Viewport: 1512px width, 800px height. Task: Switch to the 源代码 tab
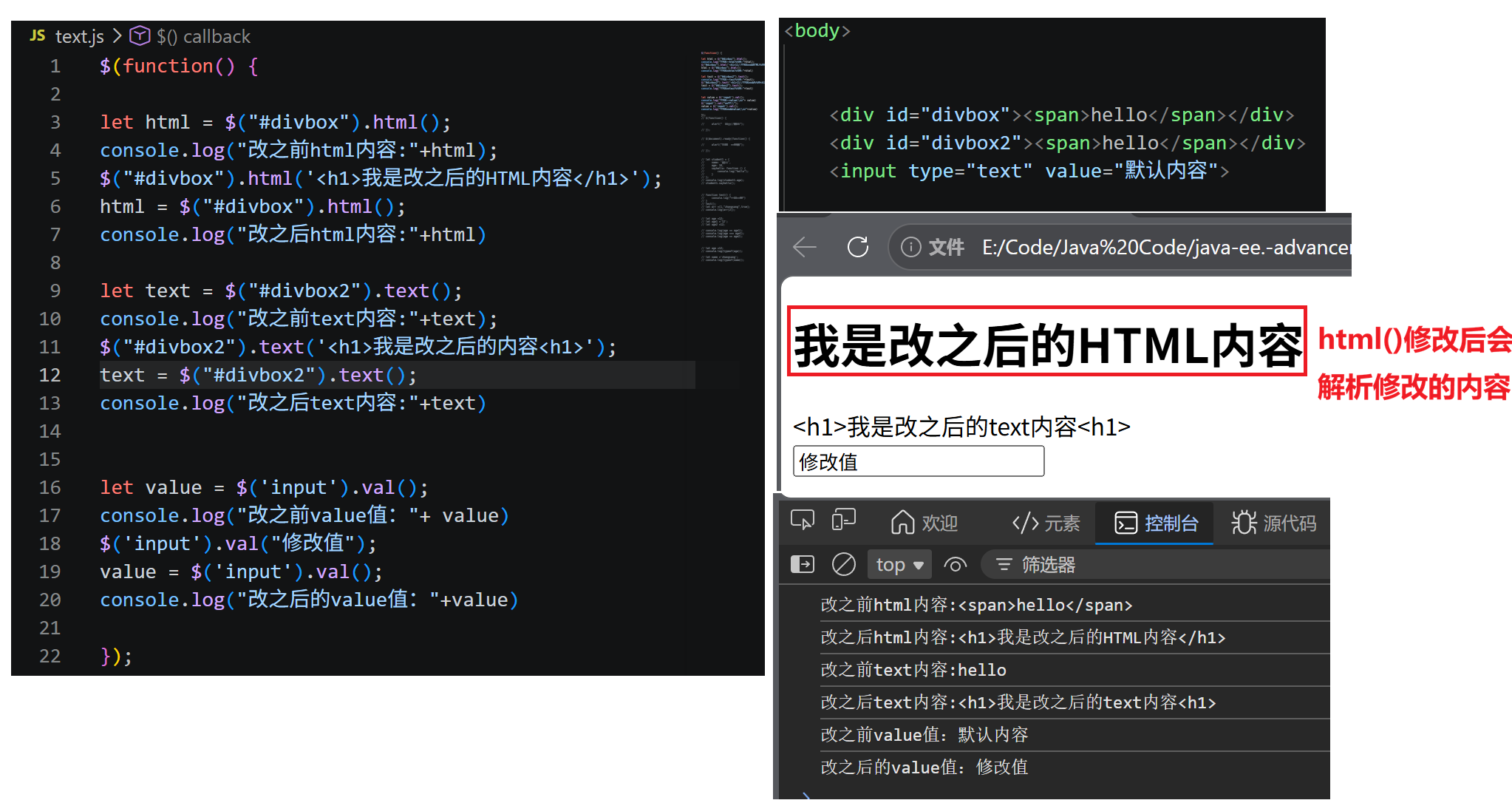[x=1274, y=523]
